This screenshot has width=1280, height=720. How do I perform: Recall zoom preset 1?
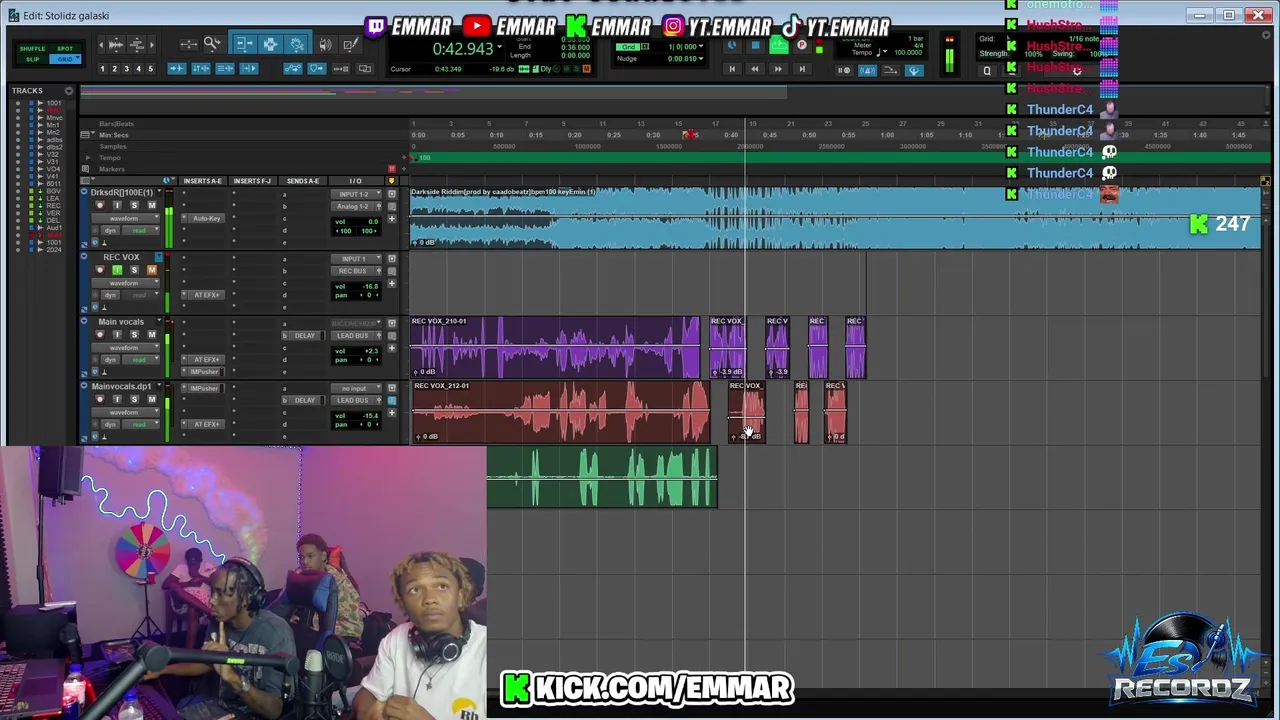(x=102, y=69)
